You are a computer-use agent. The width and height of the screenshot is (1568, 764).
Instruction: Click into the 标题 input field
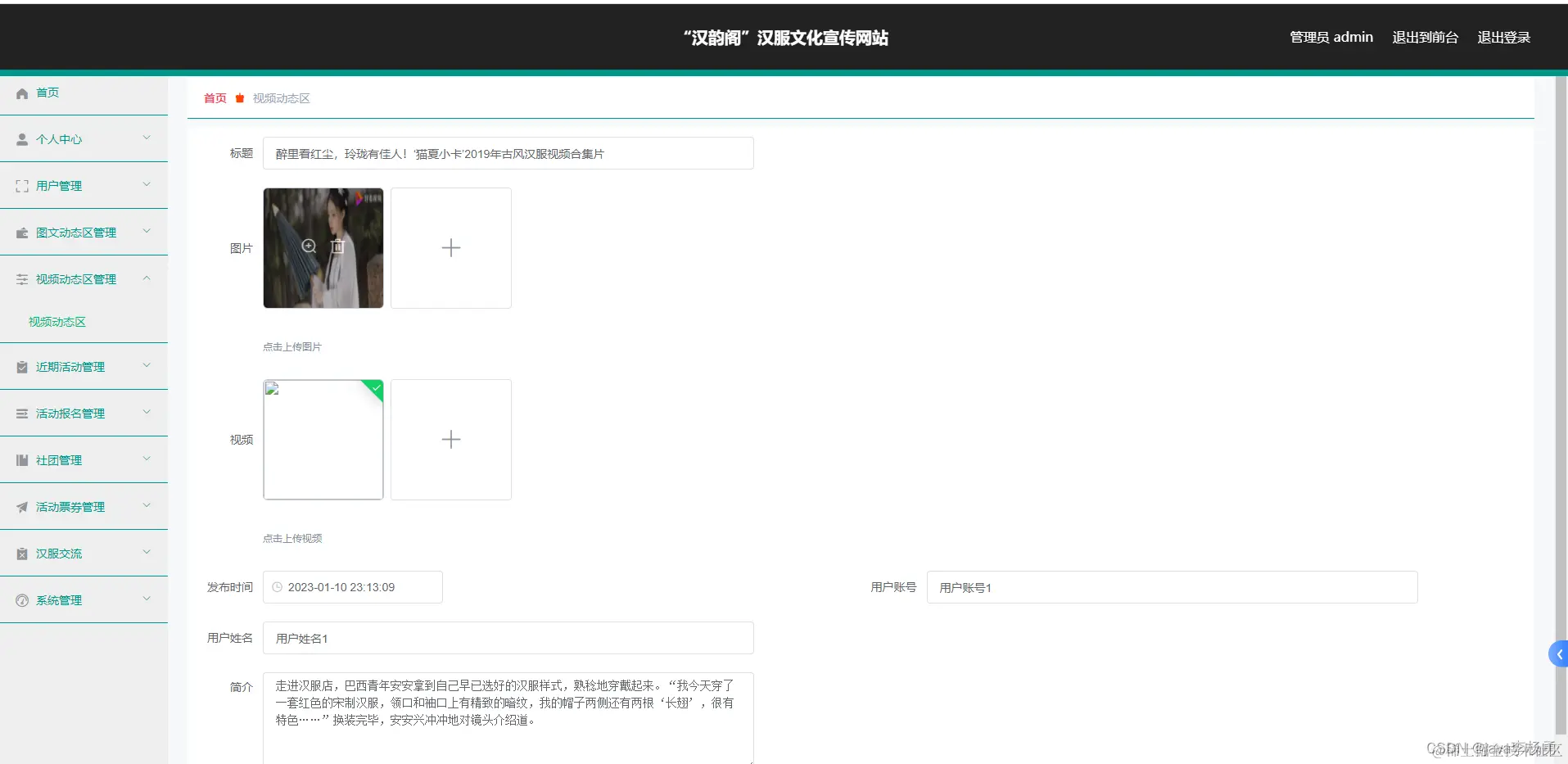click(508, 153)
